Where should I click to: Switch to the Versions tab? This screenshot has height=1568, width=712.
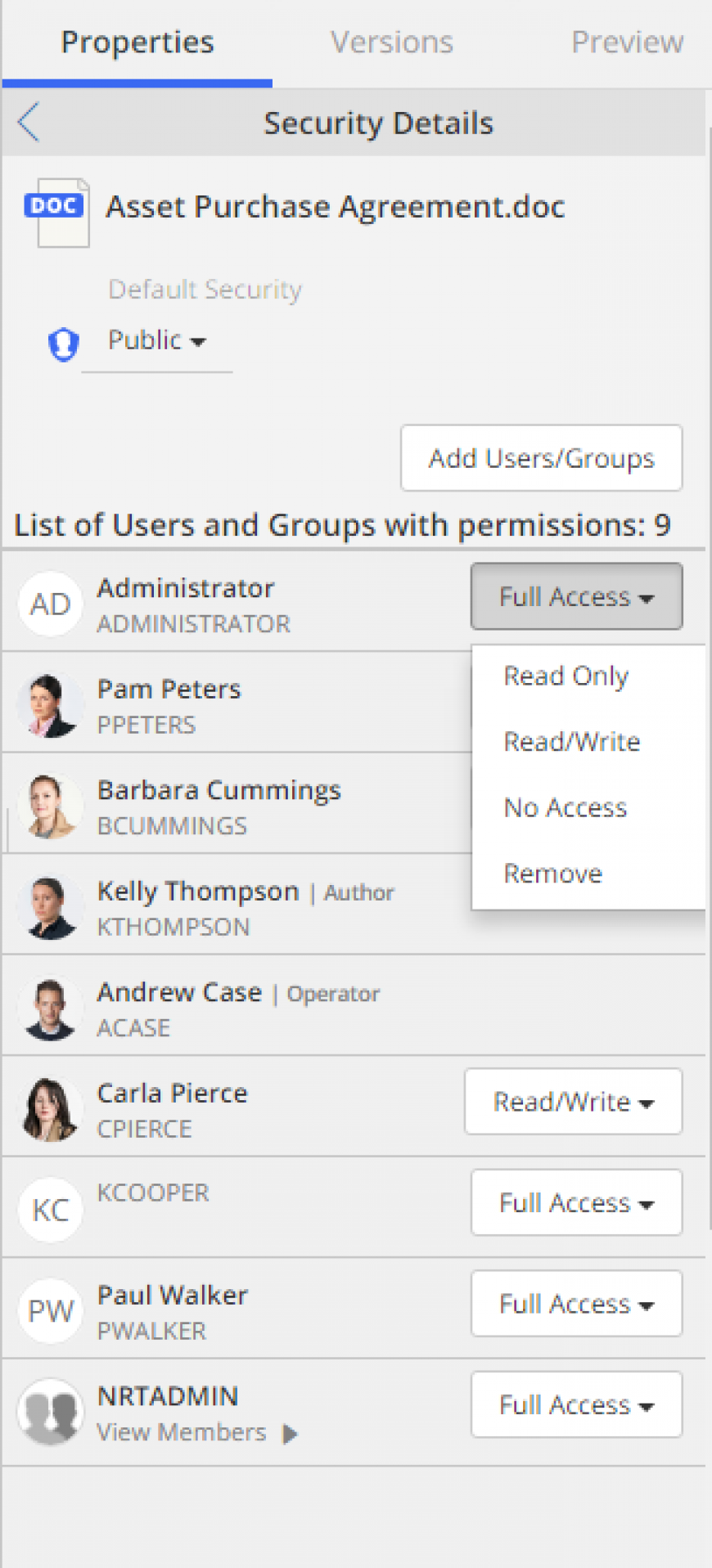(392, 43)
